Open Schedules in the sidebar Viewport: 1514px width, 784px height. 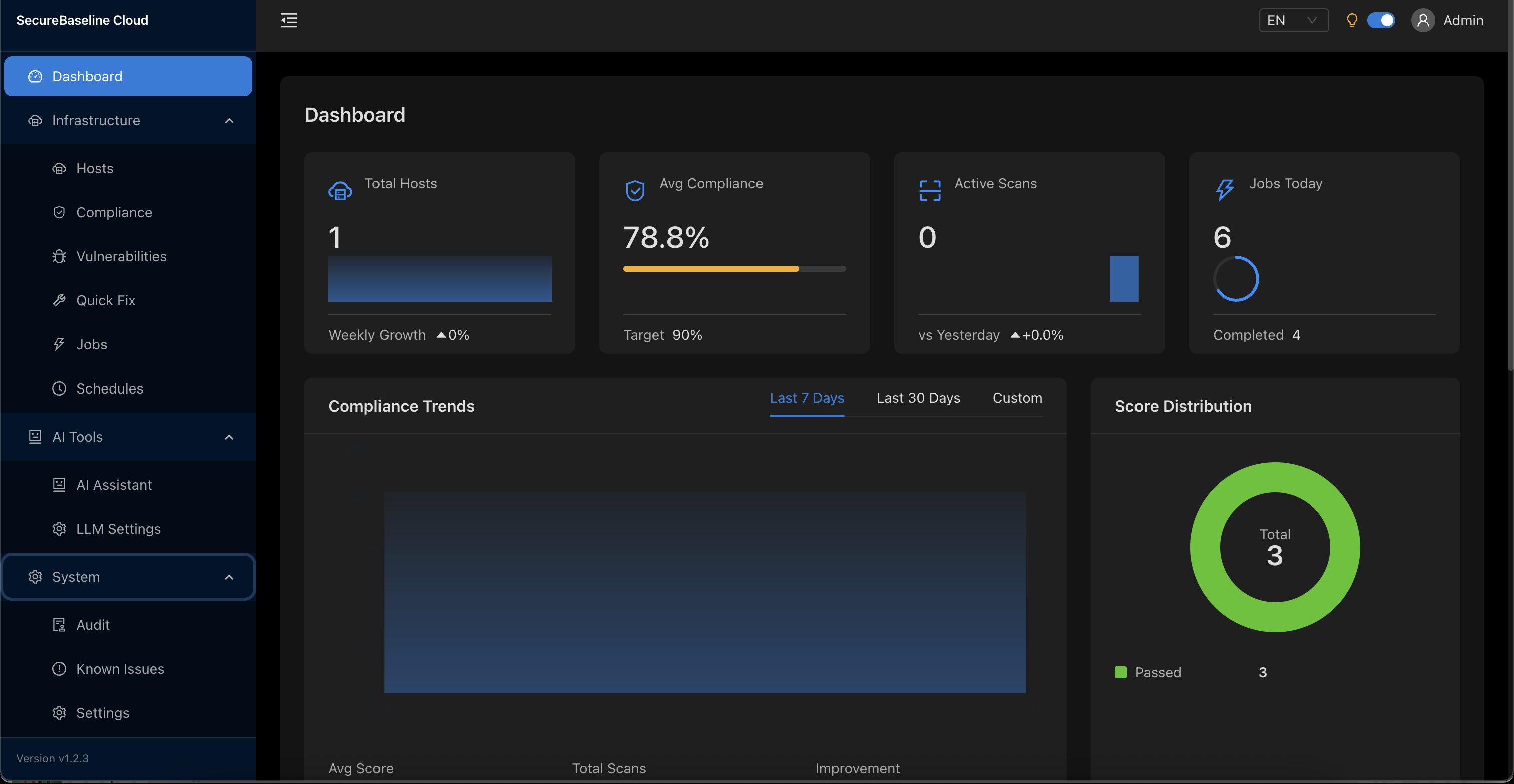coord(128,389)
